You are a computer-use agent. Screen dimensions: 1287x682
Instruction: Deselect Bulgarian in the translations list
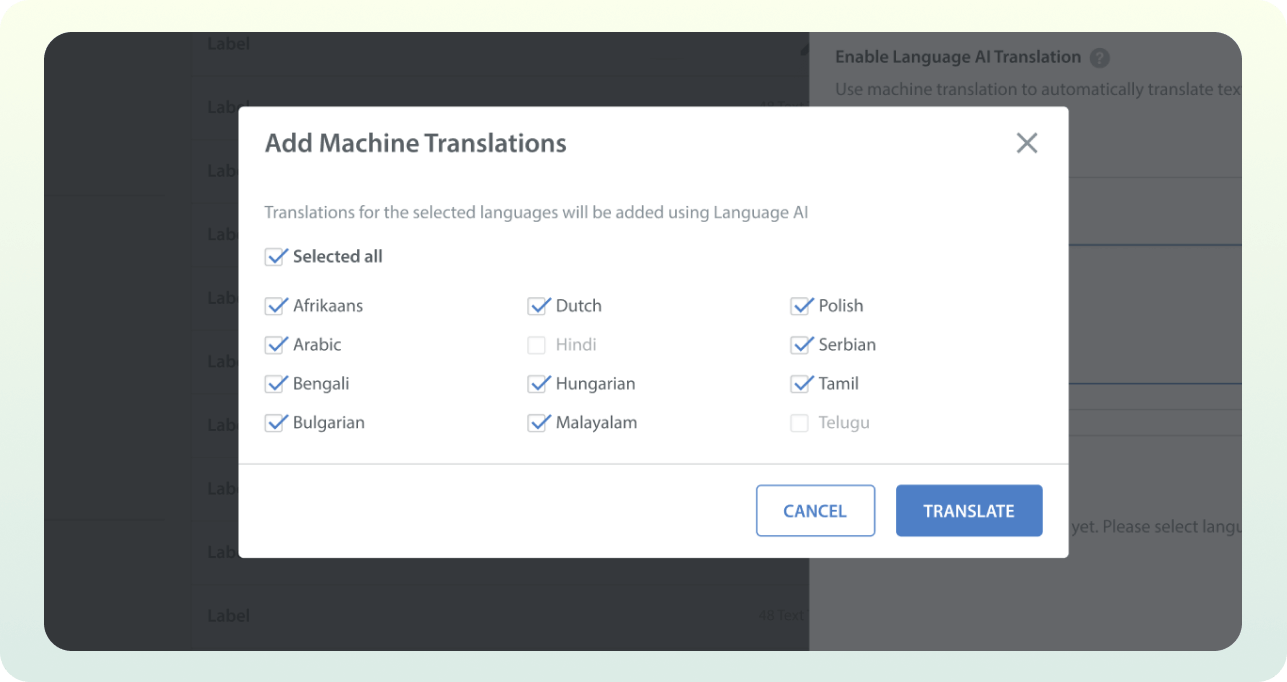[276, 423]
